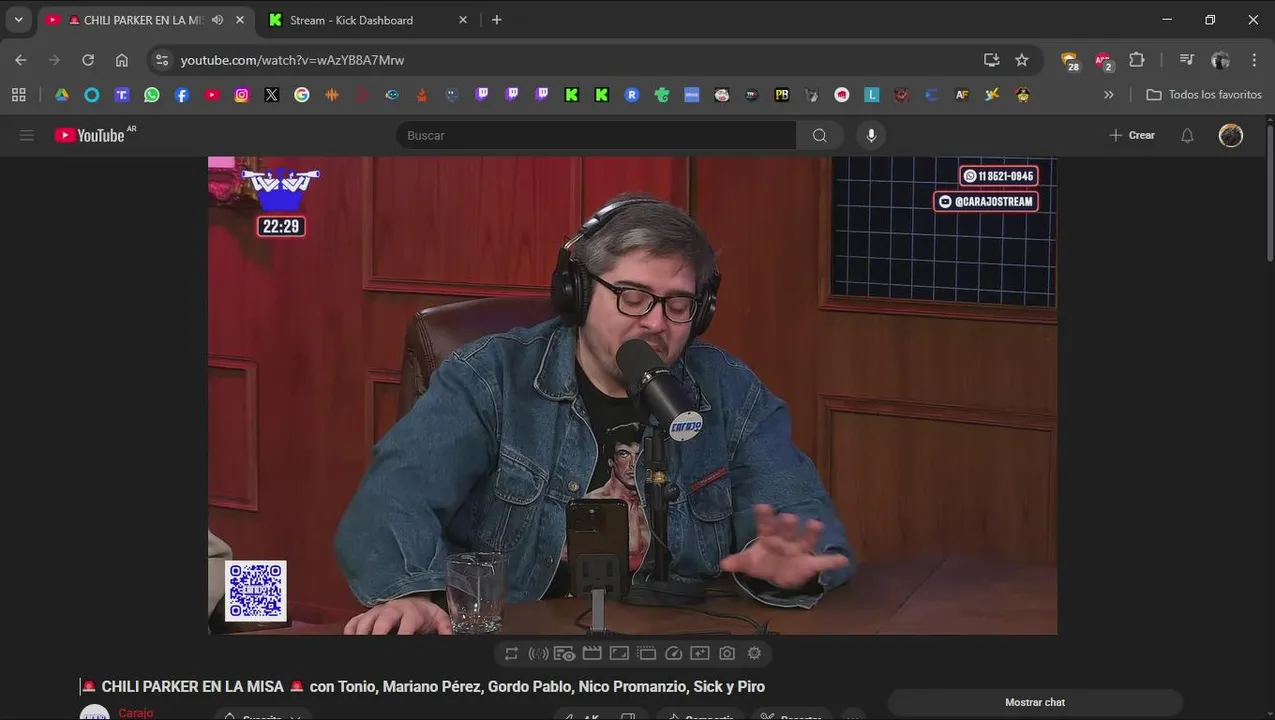The width and height of the screenshot is (1275, 720).
Task: Expand hidden bookmarks chevron
Action: 1108,95
